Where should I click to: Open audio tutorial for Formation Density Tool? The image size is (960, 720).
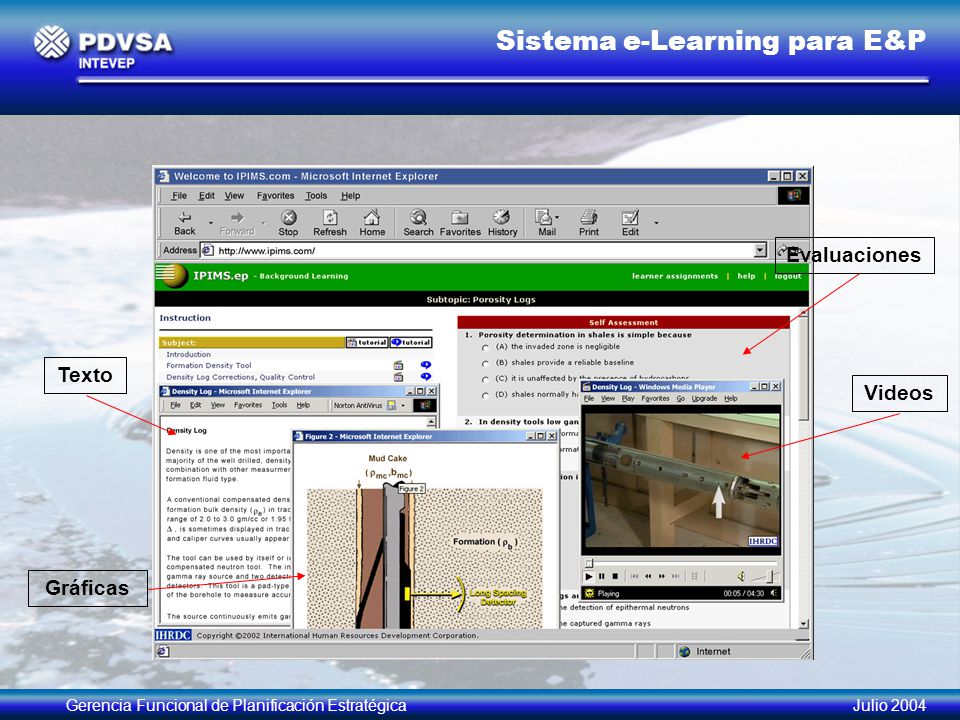point(426,366)
